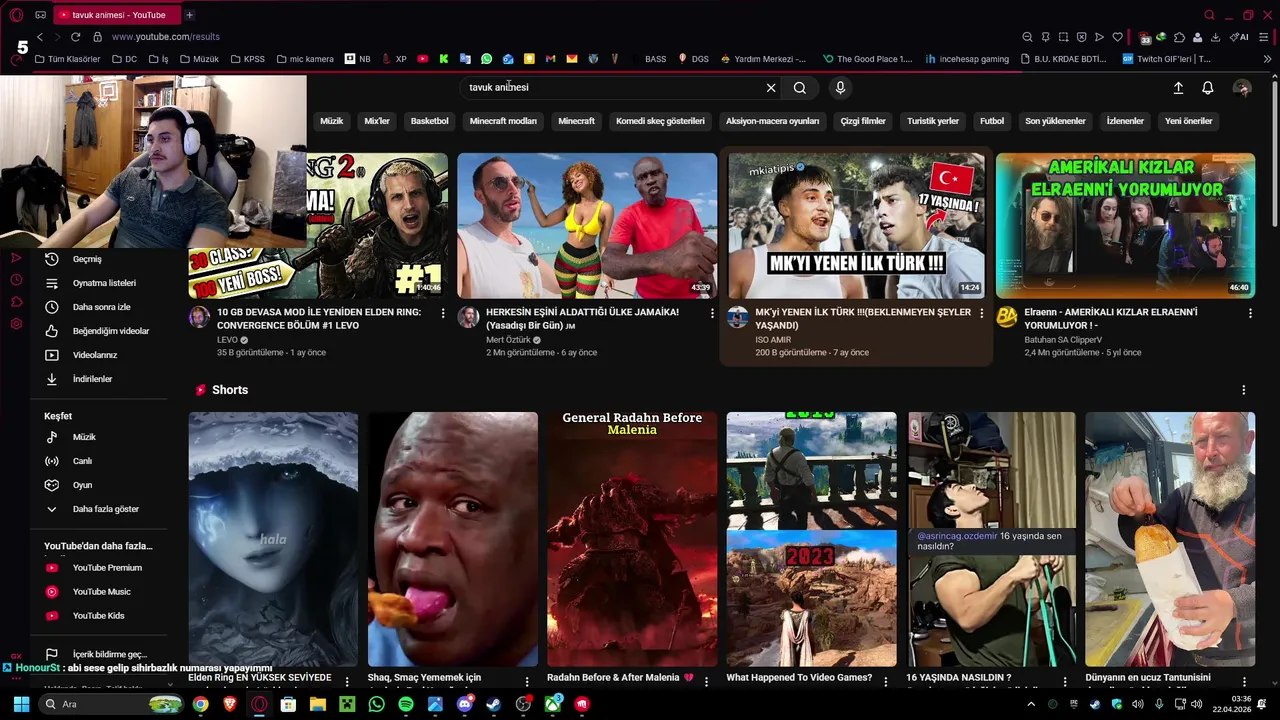Click the heart bookmark icon in address bar
This screenshot has width=1280, height=720.
(x=1117, y=37)
